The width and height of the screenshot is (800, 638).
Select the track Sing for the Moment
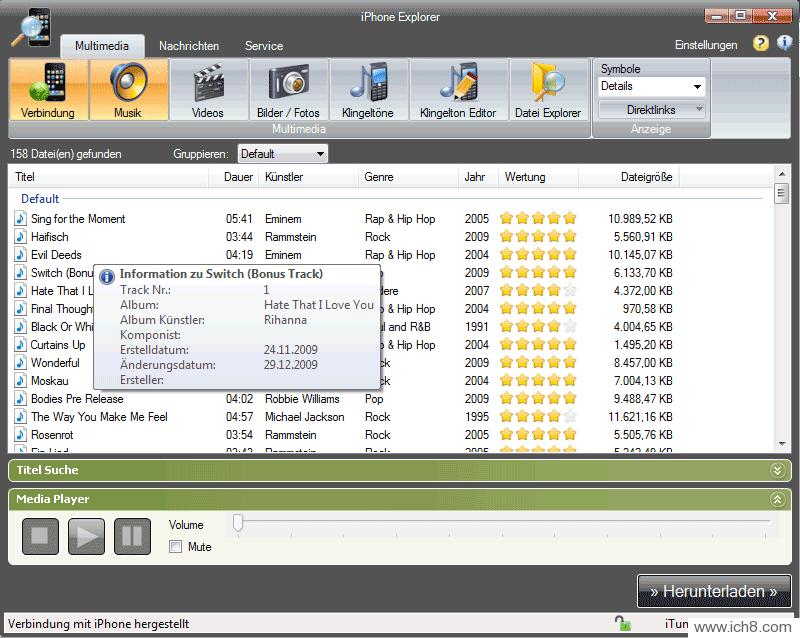coord(78,219)
